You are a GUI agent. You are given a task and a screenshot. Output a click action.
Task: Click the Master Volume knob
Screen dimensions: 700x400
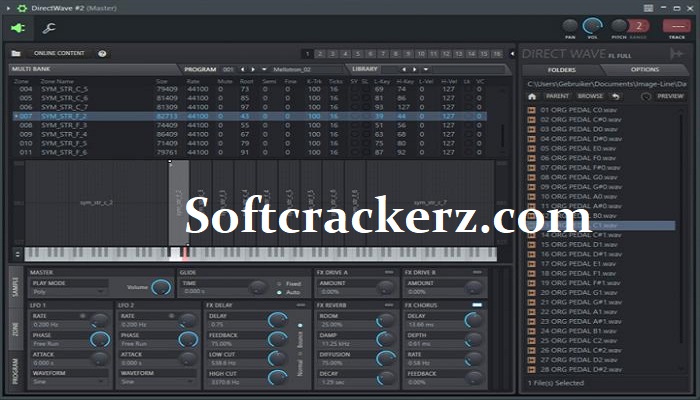coord(161,287)
